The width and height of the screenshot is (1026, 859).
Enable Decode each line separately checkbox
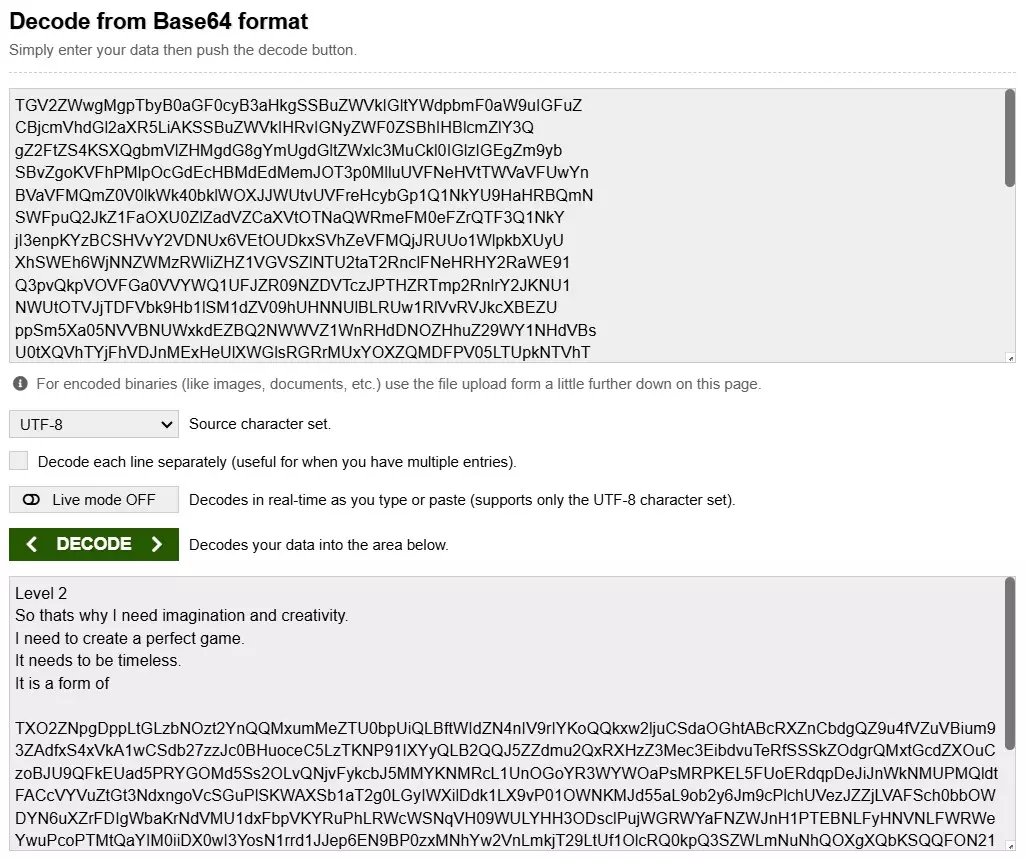(18, 461)
